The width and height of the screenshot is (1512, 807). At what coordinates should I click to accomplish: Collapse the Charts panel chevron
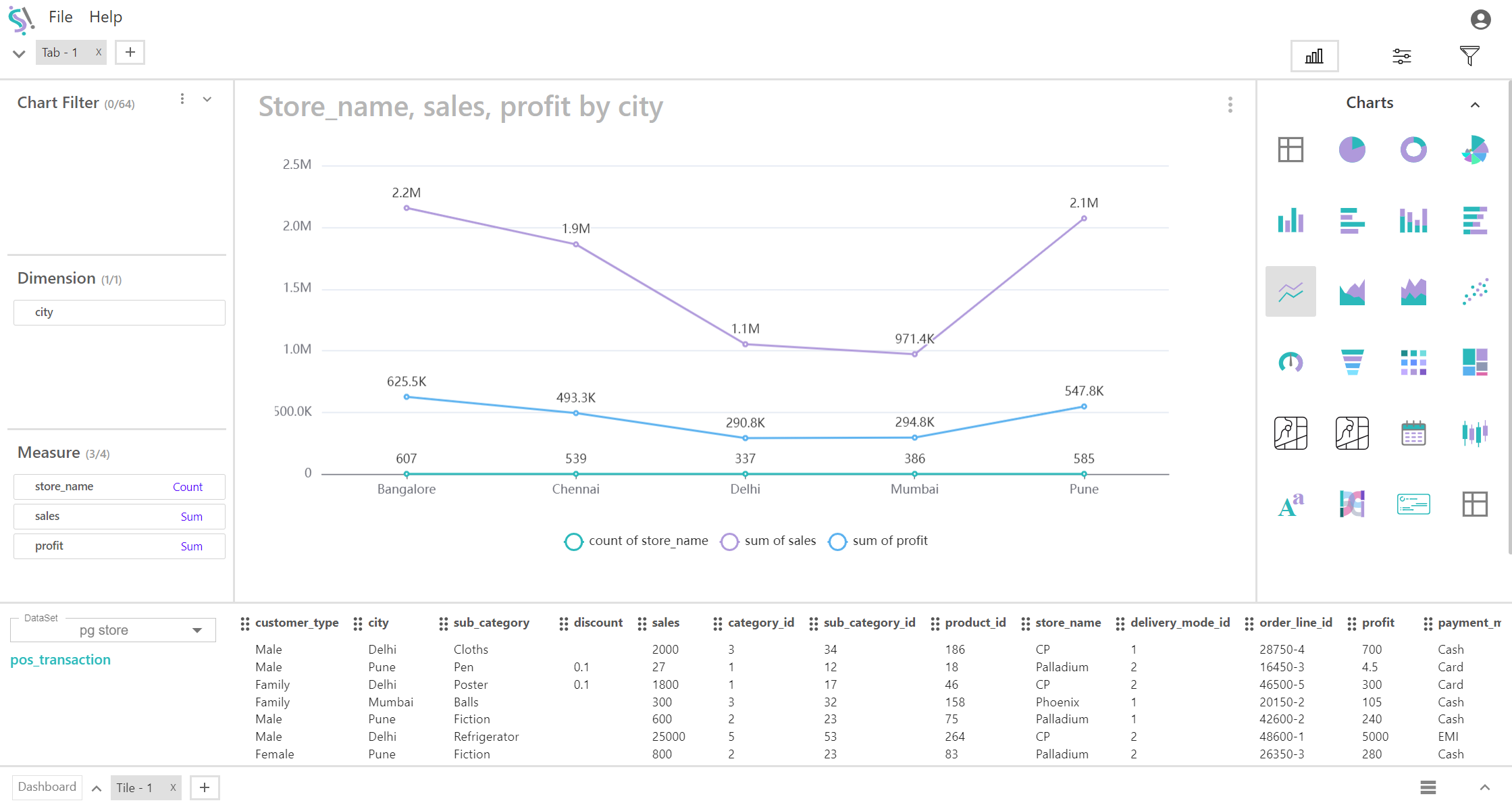(1475, 105)
